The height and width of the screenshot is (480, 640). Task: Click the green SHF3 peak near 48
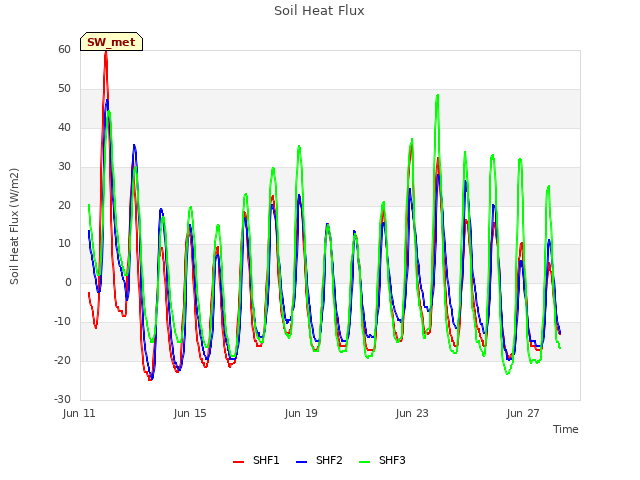click(x=438, y=96)
